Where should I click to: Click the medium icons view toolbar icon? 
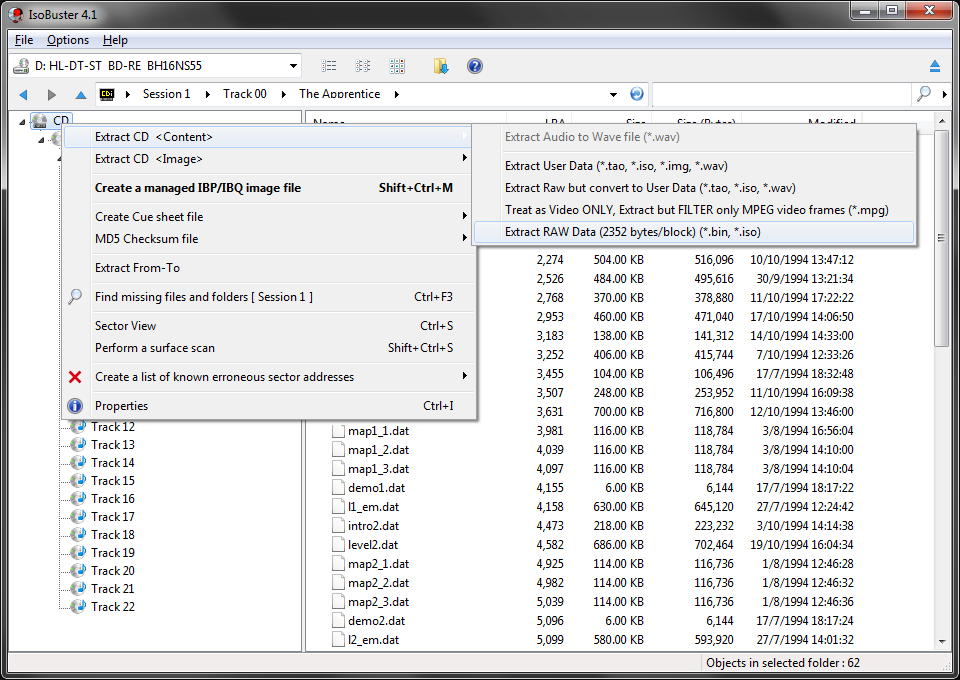coord(363,65)
